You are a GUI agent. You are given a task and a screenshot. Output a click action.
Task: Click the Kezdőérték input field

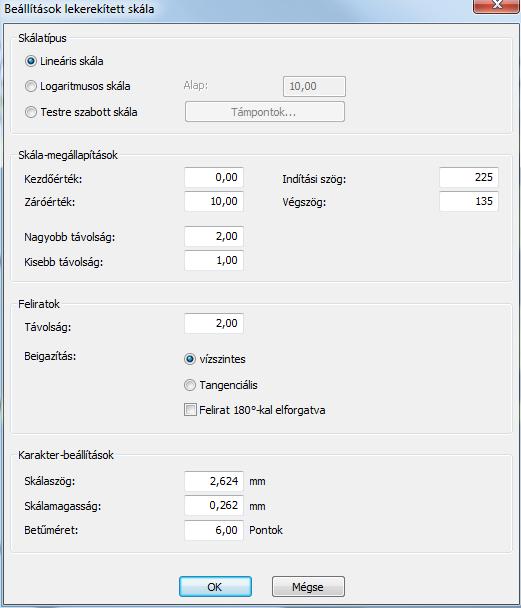214,178
